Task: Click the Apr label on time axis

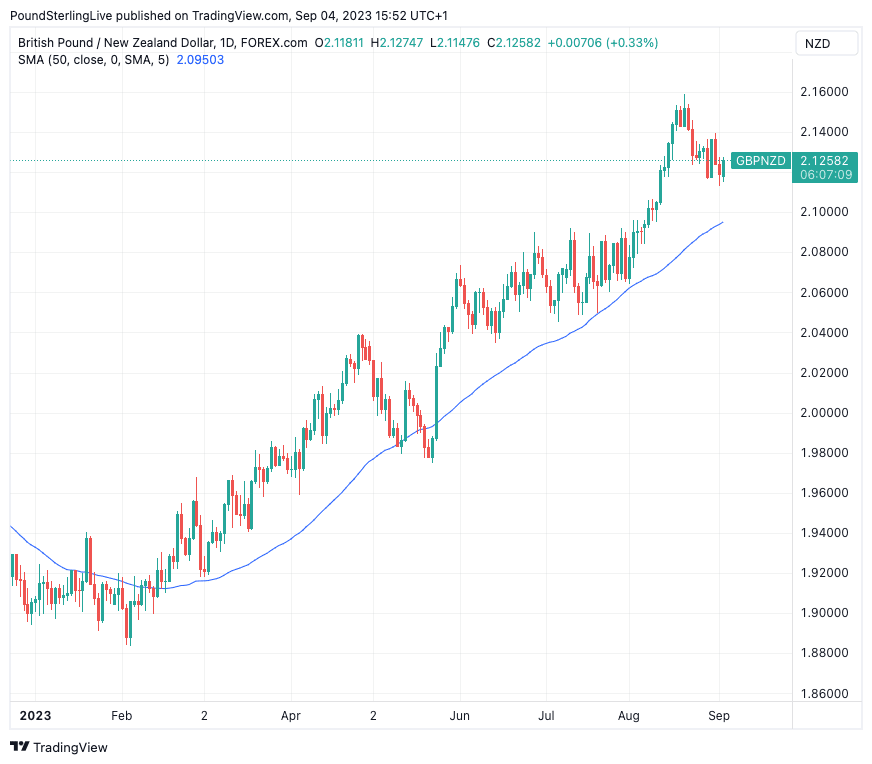Action: [291, 716]
